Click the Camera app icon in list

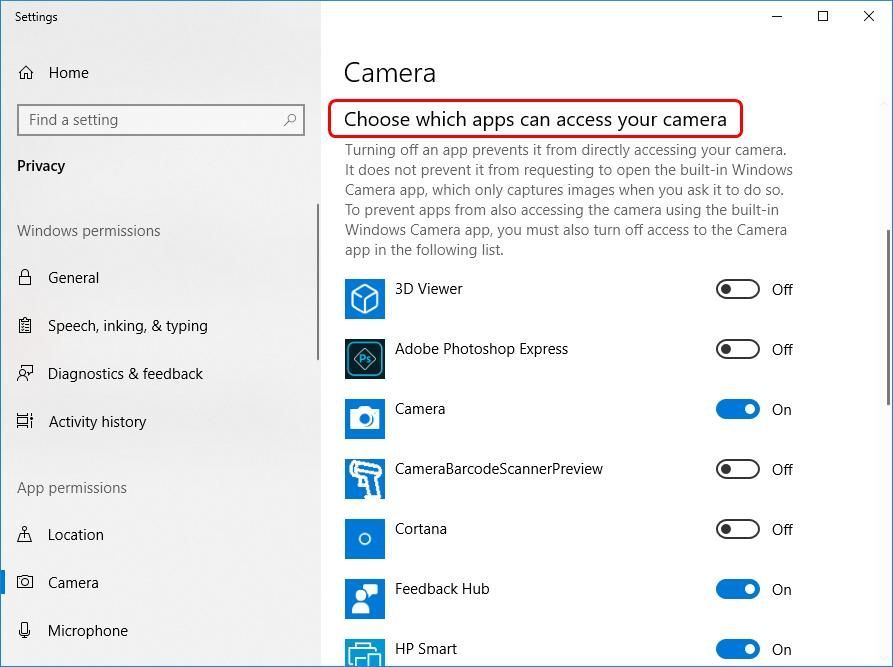tap(365, 419)
